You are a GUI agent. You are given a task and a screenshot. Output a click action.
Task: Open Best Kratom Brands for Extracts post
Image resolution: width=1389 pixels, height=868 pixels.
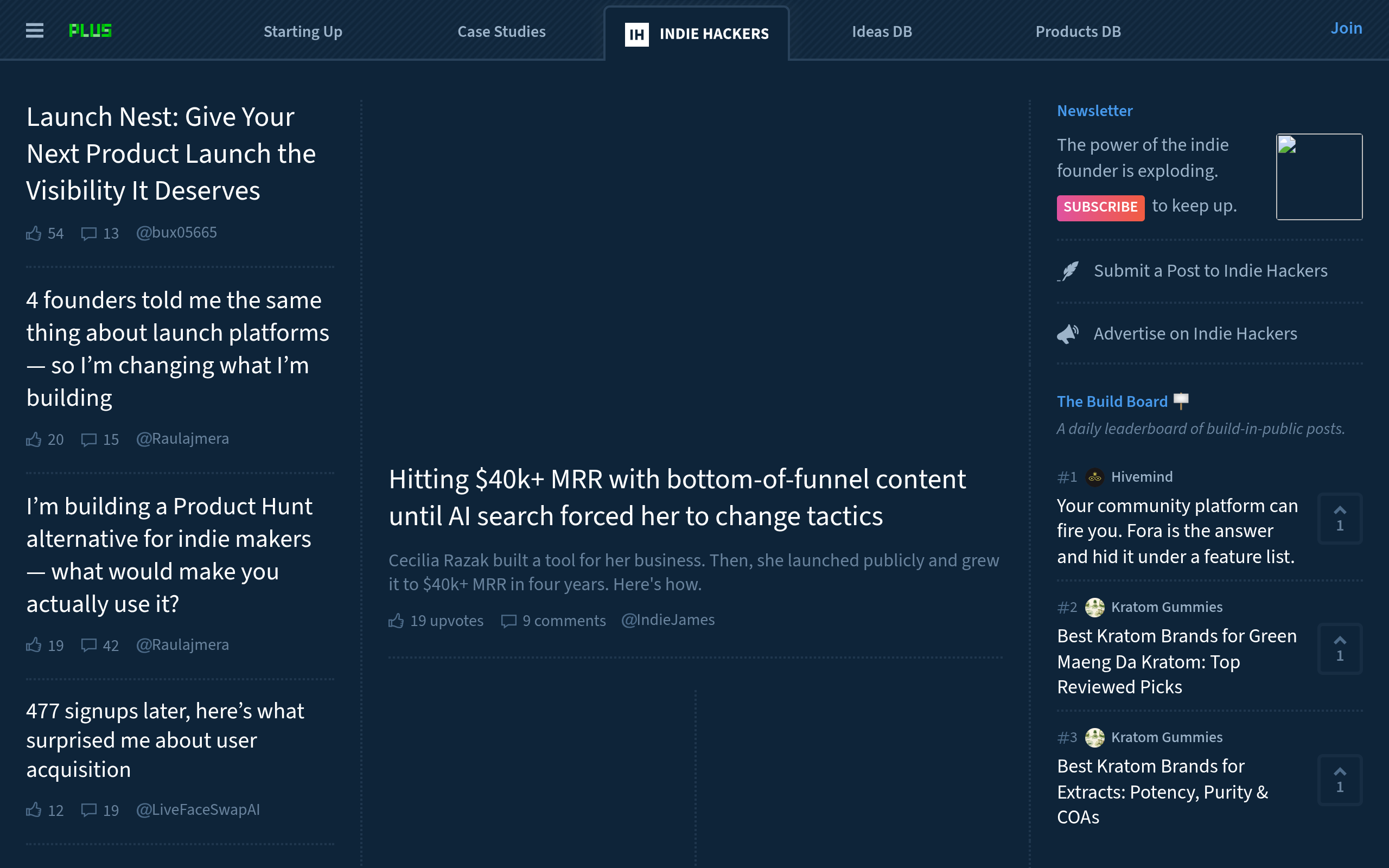1162,792
